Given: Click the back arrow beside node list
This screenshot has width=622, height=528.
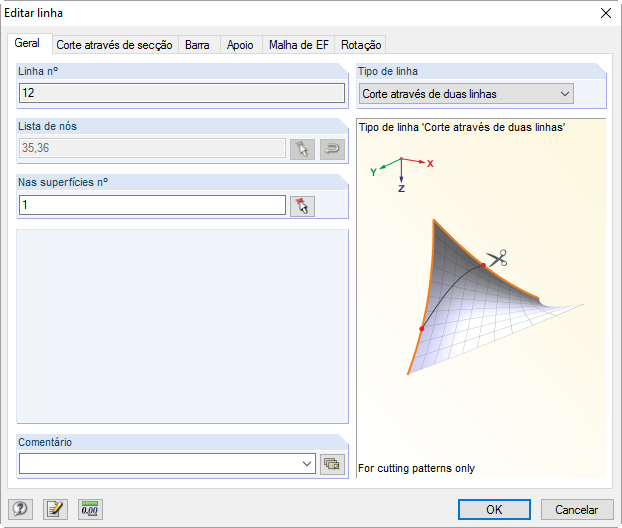Looking at the screenshot, I should coord(332,149).
